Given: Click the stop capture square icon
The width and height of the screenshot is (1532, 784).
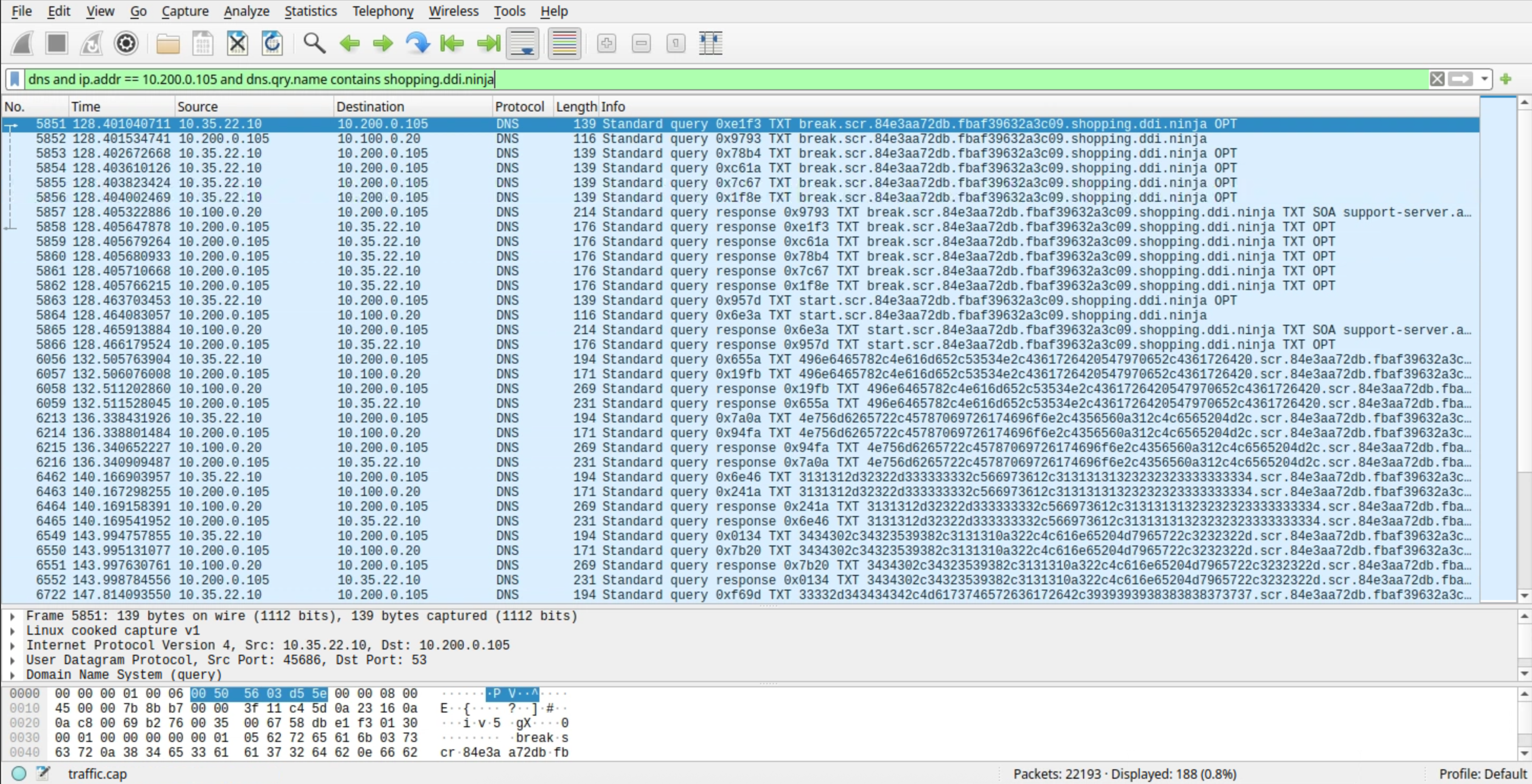Looking at the screenshot, I should (57, 44).
